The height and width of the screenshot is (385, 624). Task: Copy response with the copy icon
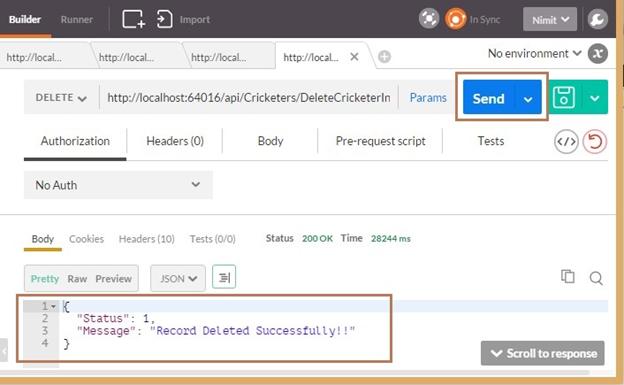point(567,276)
